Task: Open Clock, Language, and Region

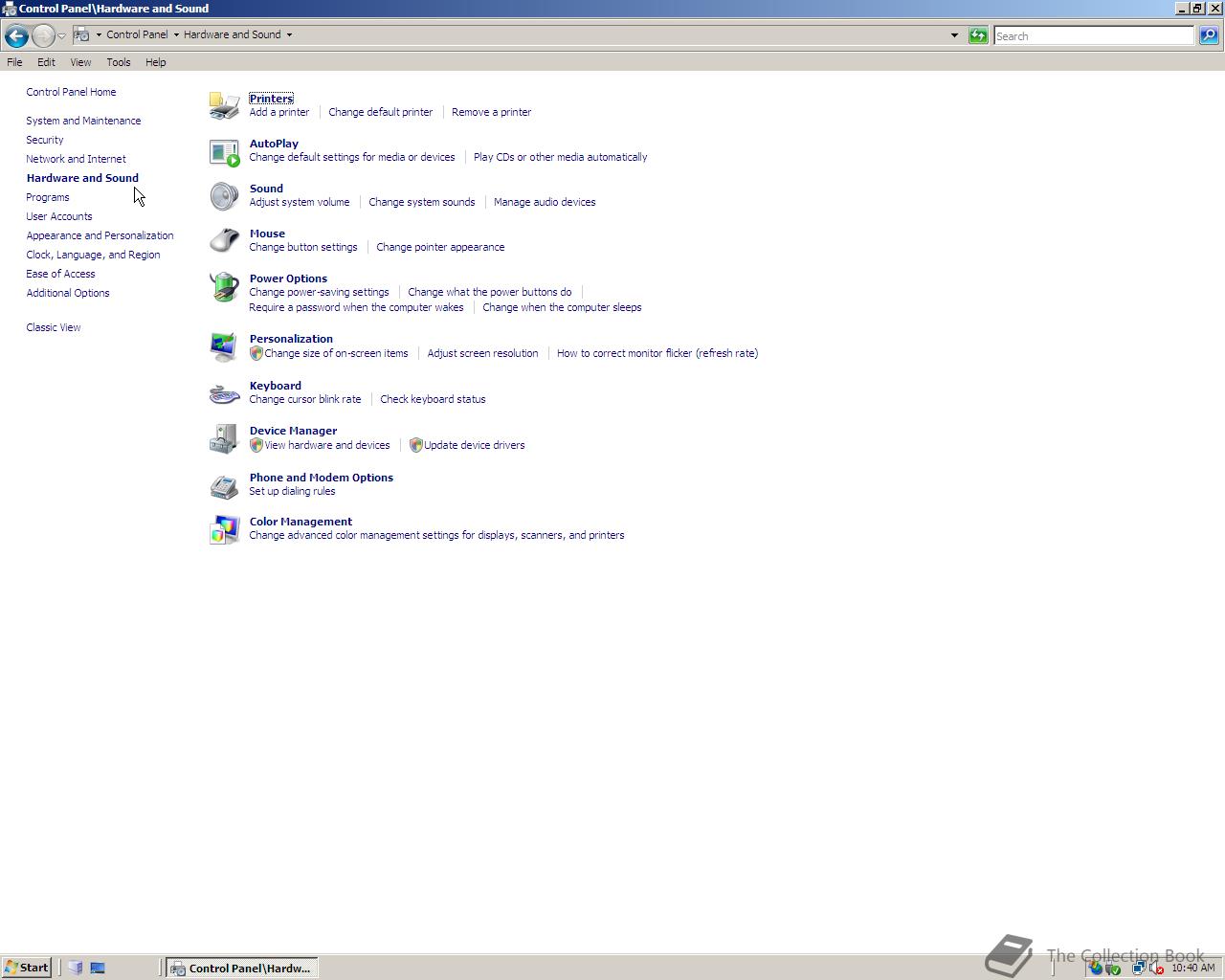Action: tap(93, 255)
